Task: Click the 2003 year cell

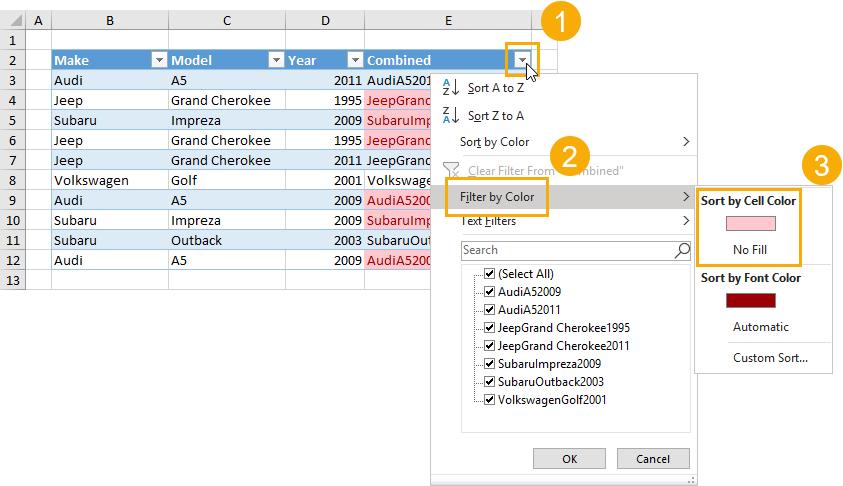Action: (325, 240)
